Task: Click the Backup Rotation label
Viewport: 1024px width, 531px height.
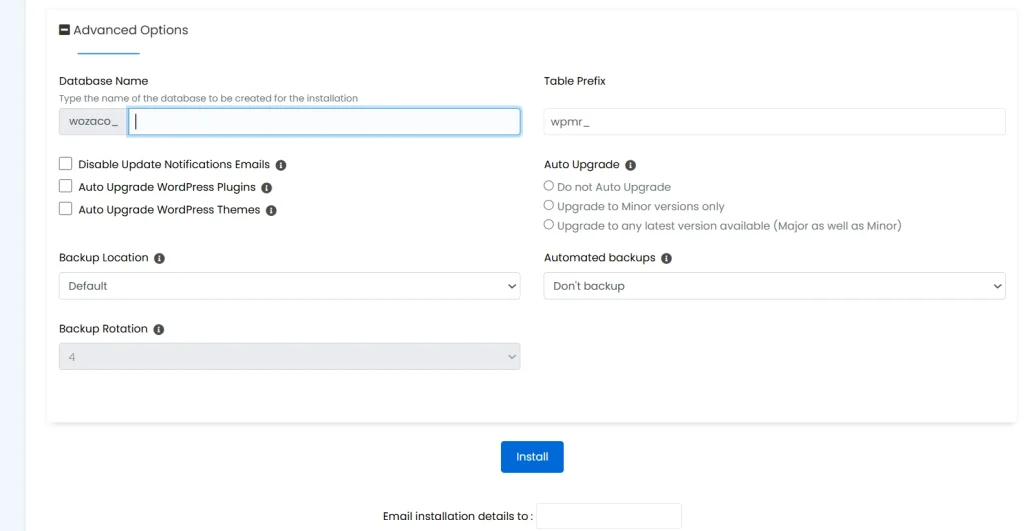Action: (x=103, y=329)
